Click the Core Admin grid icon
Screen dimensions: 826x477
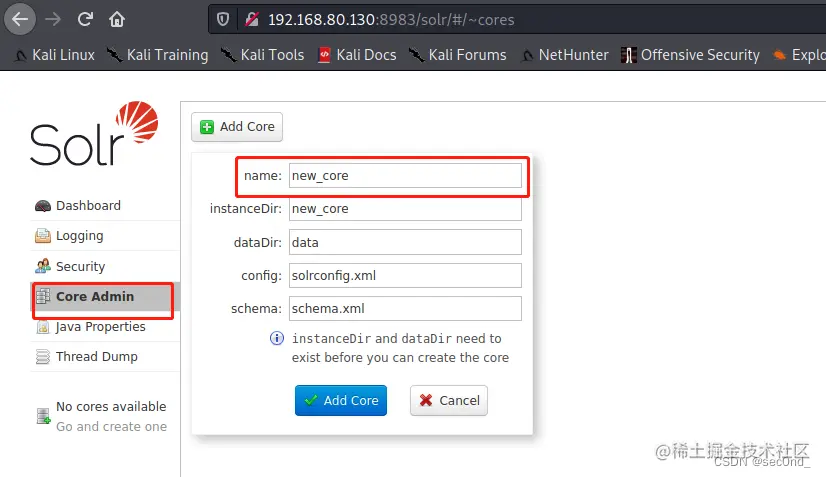click(43, 297)
